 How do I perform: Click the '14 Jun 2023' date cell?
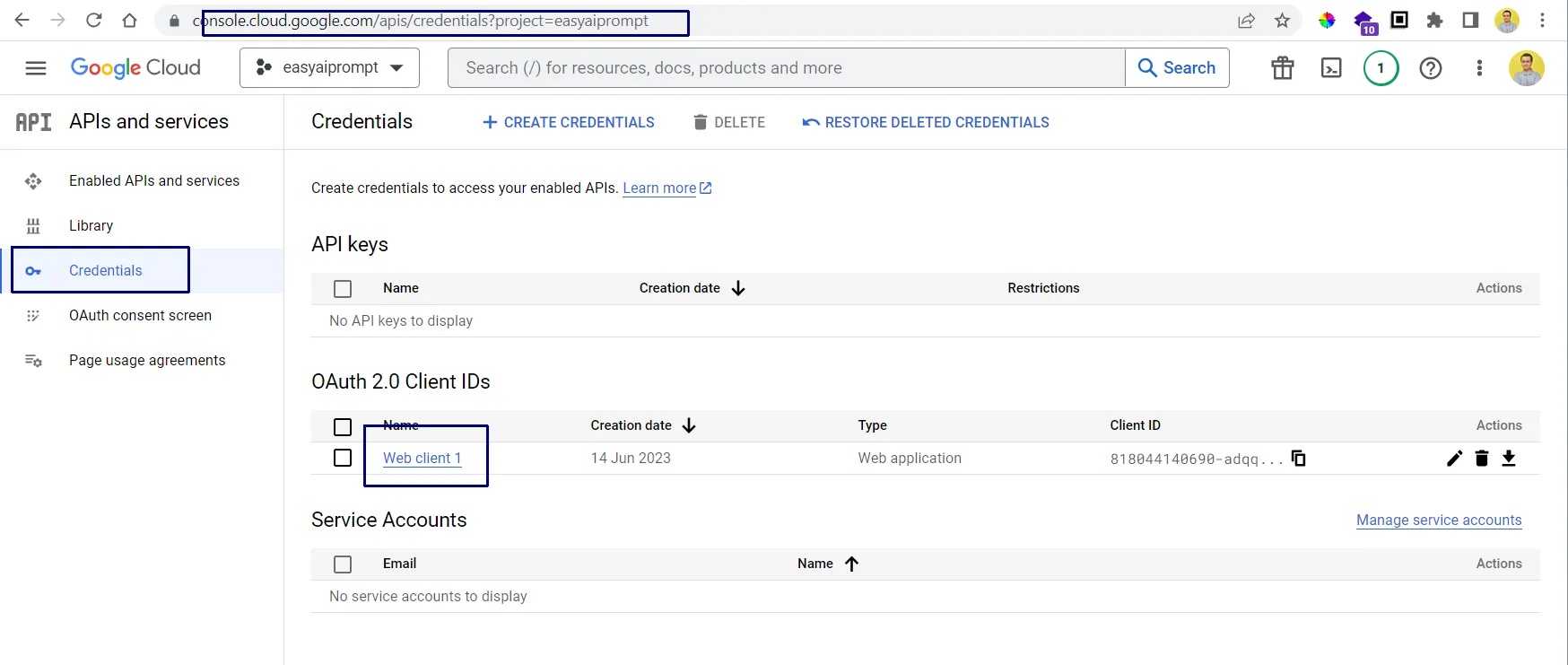coord(631,458)
